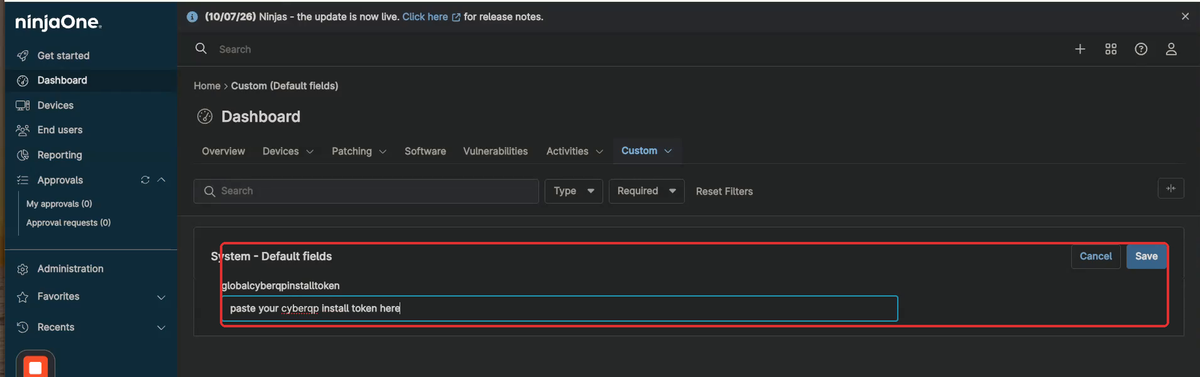Open the Required filter dropdown

[x=646, y=191]
